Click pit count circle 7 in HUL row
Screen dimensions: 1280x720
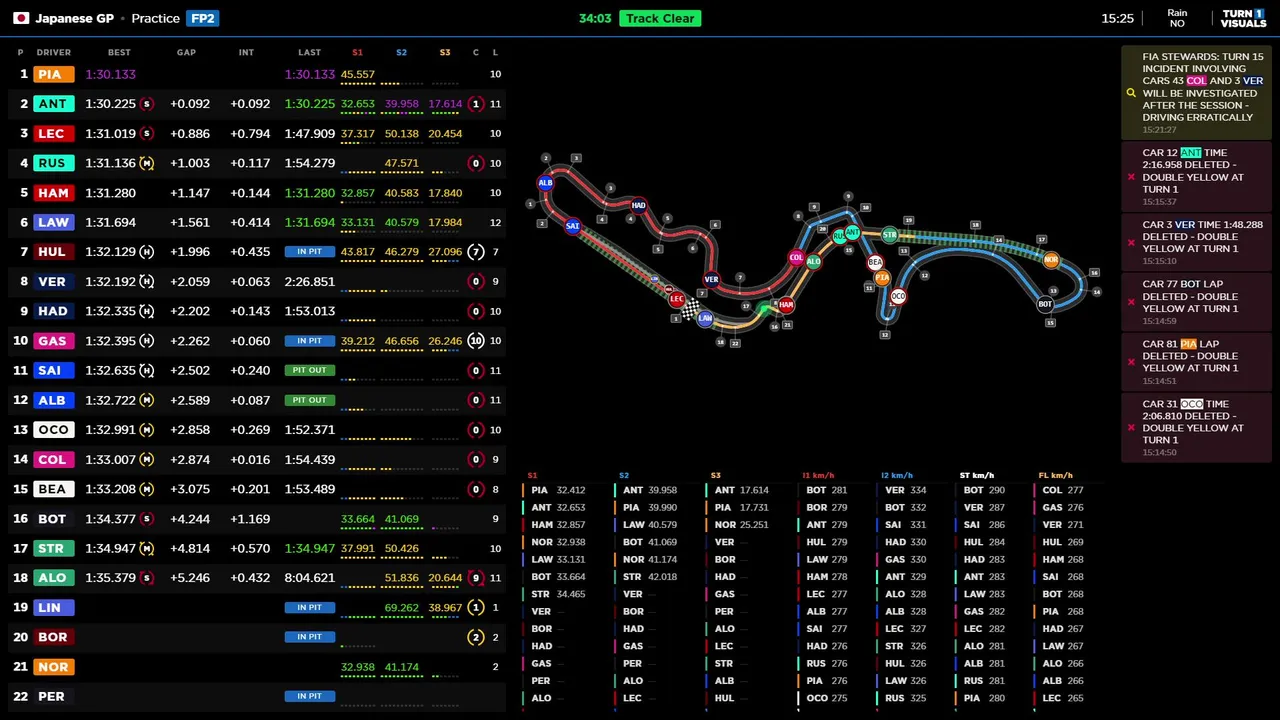(476, 252)
